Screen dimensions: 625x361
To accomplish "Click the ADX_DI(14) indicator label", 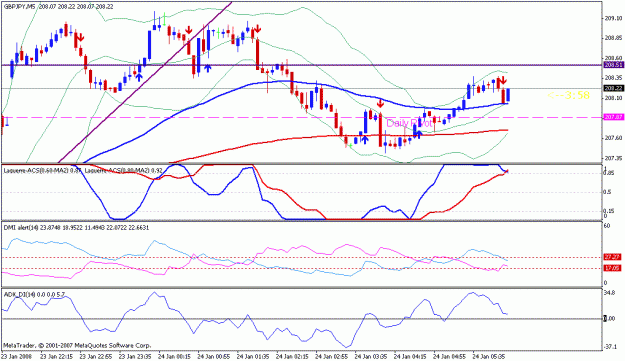I will click(34, 294).
